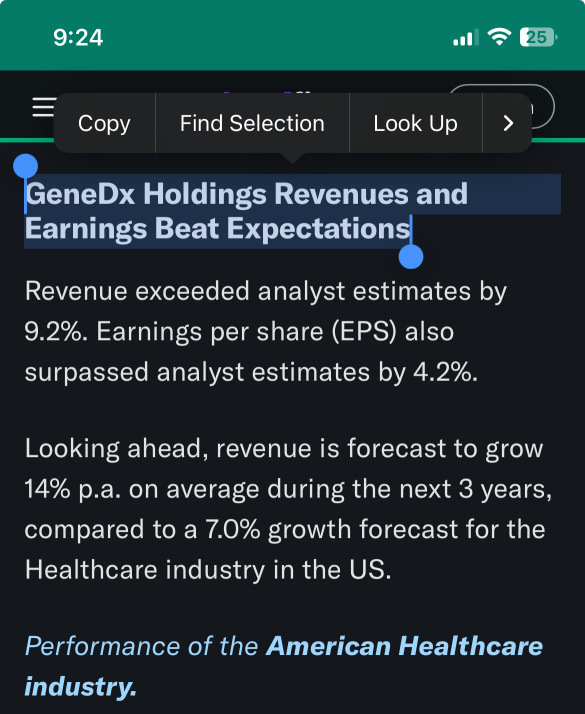The height and width of the screenshot is (714, 585).
Task: Tap the word industry in the link
Action: 81,686
